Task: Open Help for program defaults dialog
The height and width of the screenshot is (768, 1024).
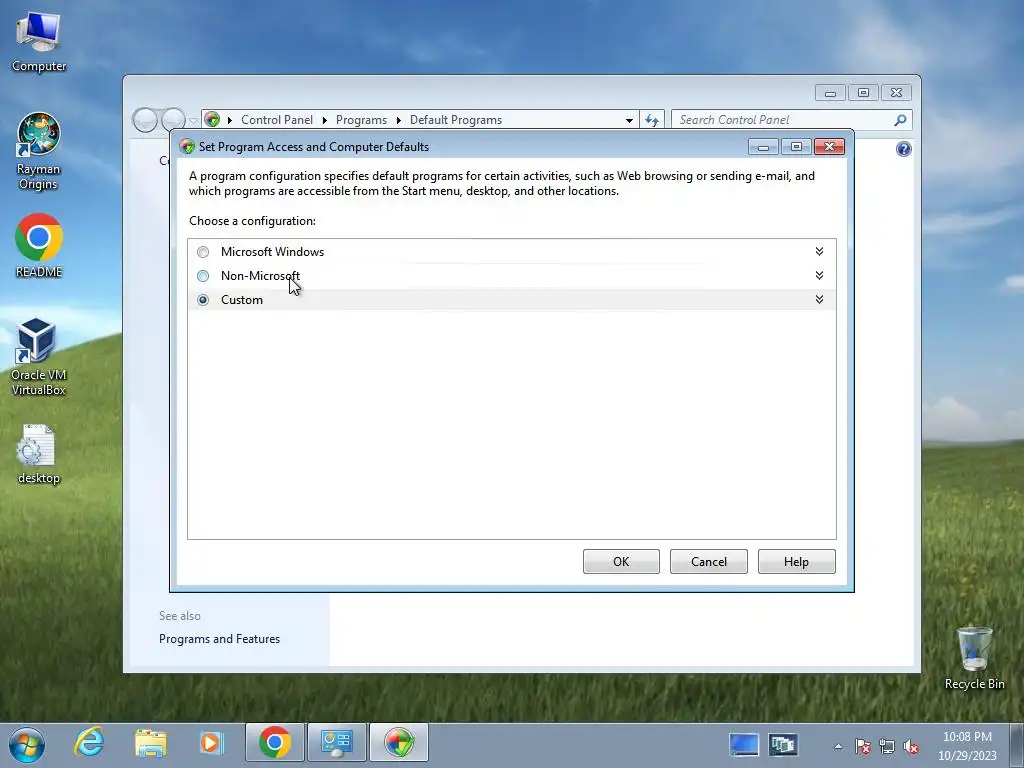Action: click(x=796, y=562)
